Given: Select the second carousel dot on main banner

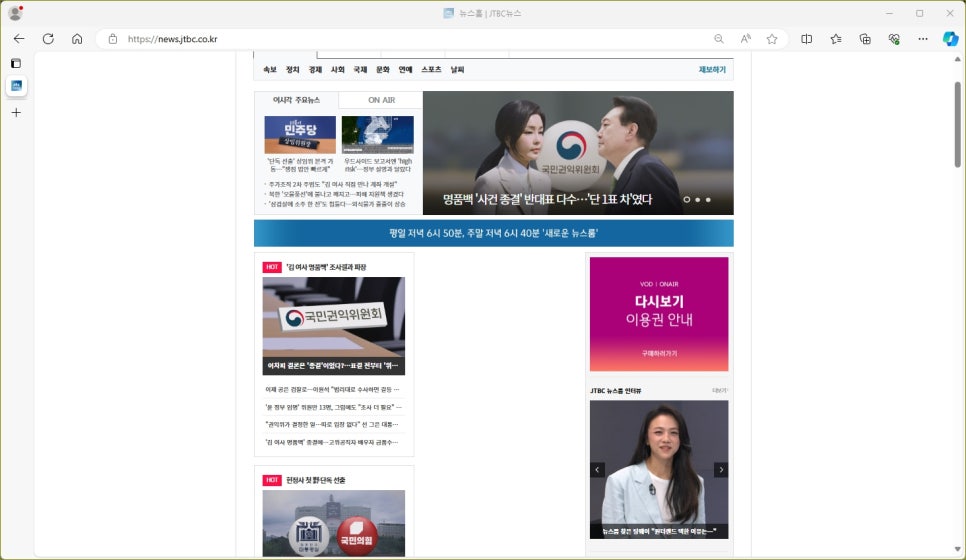Looking at the screenshot, I should [x=697, y=200].
